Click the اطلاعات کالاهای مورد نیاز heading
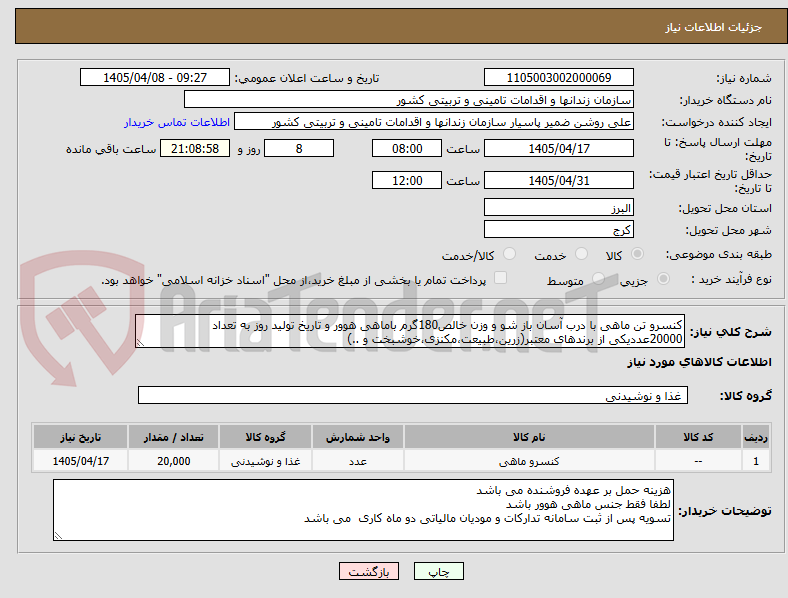This screenshot has height=598, width=788. pyautogui.click(x=699, y=362)
